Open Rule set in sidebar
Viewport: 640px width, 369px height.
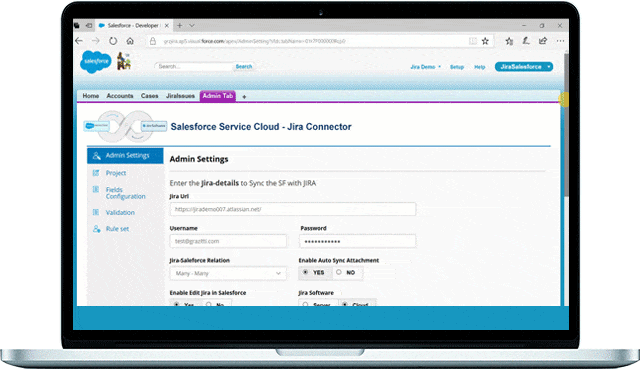coord(117,229)
